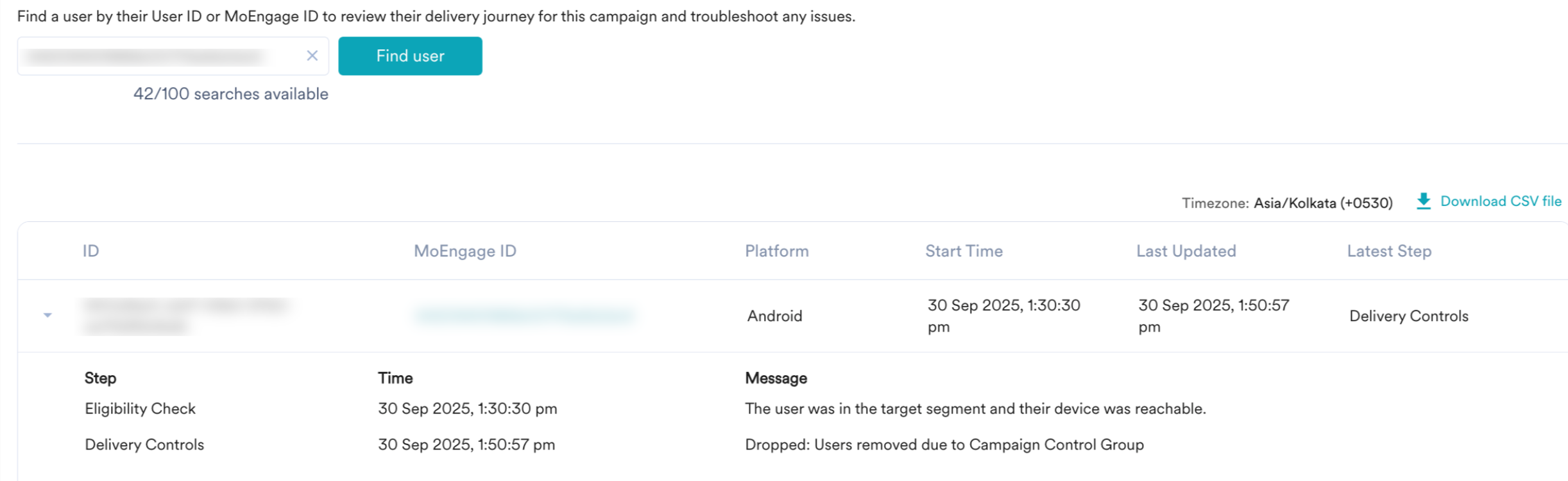Click the MoEngage ID column header
Image resolution: width=1568 pixels, height=481 pixels.
[464, 251]
